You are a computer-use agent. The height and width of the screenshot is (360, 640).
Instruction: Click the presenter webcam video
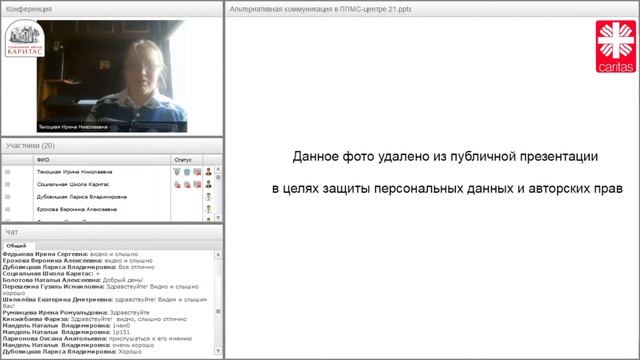point(112,76)
